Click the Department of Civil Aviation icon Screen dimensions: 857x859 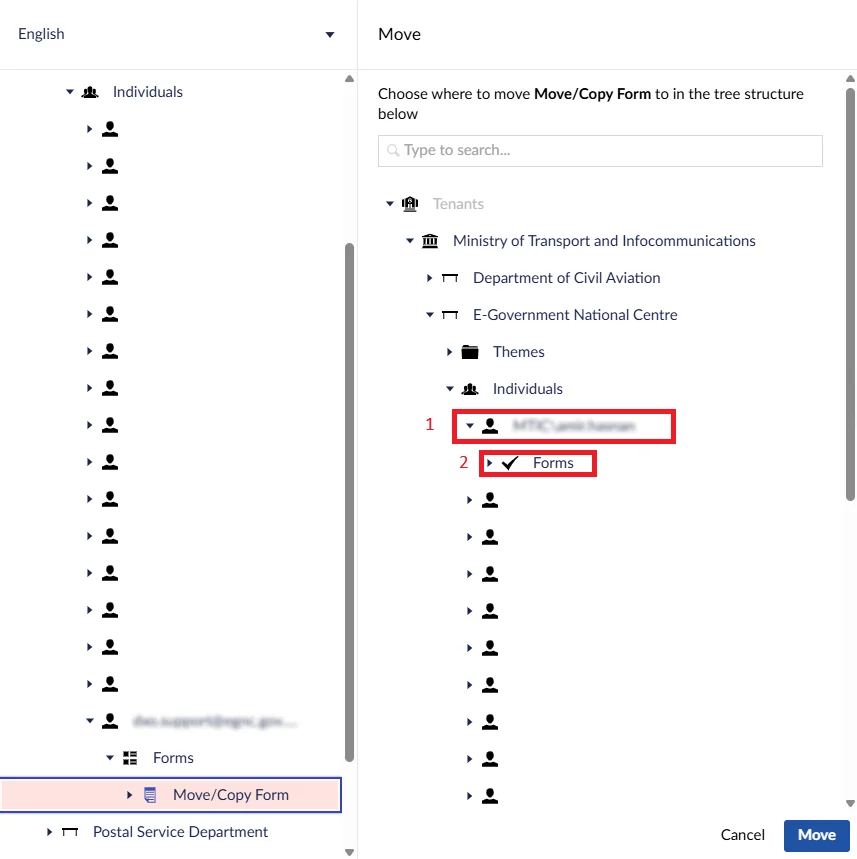[450, 278]
